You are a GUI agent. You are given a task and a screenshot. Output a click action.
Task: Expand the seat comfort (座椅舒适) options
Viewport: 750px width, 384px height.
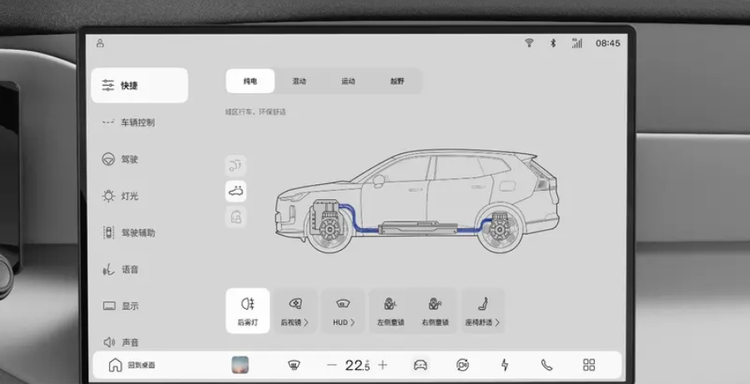483,311
